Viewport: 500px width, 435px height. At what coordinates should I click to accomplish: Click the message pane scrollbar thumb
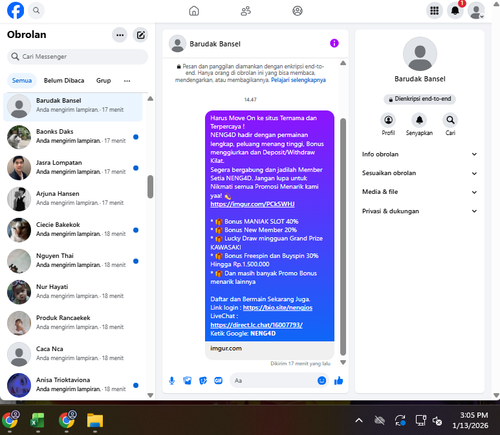[343, 237]
